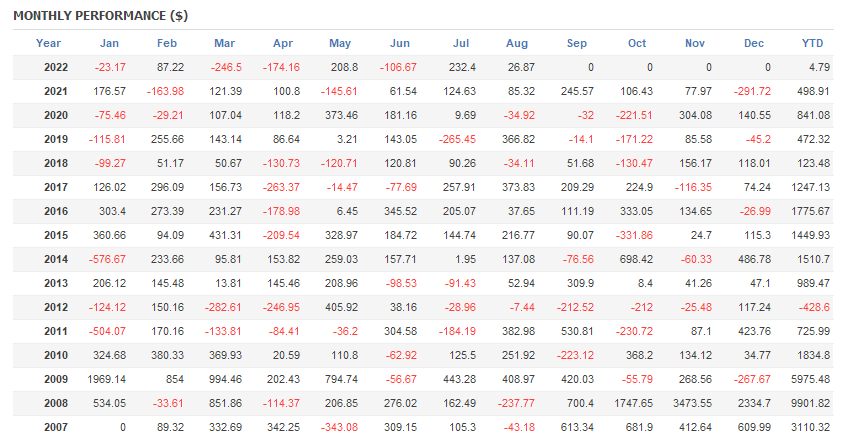Click the 2019 year row label
This screenshot has width=847, height=442.
click(58, 138)
